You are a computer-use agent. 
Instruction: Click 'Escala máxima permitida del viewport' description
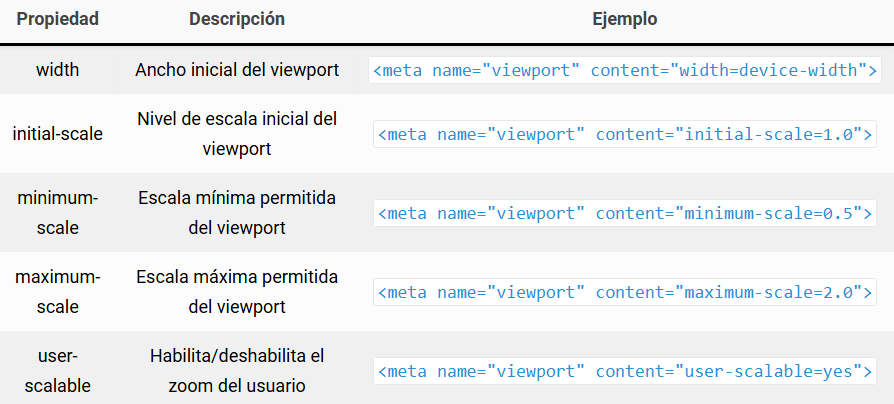coord(237,291)
